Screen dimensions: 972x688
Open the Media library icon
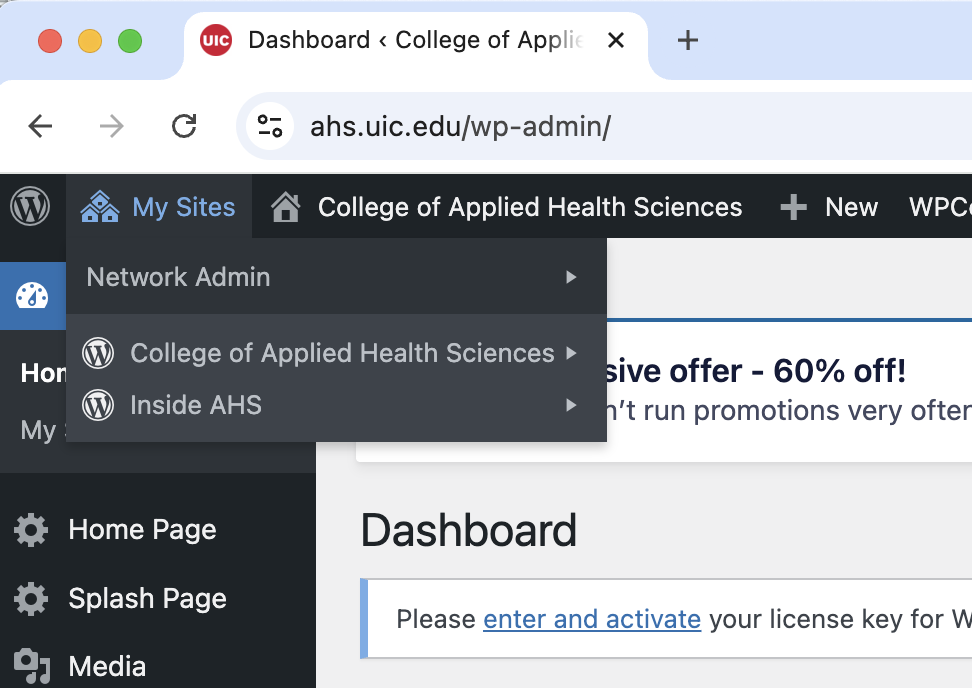click(30, 663)
